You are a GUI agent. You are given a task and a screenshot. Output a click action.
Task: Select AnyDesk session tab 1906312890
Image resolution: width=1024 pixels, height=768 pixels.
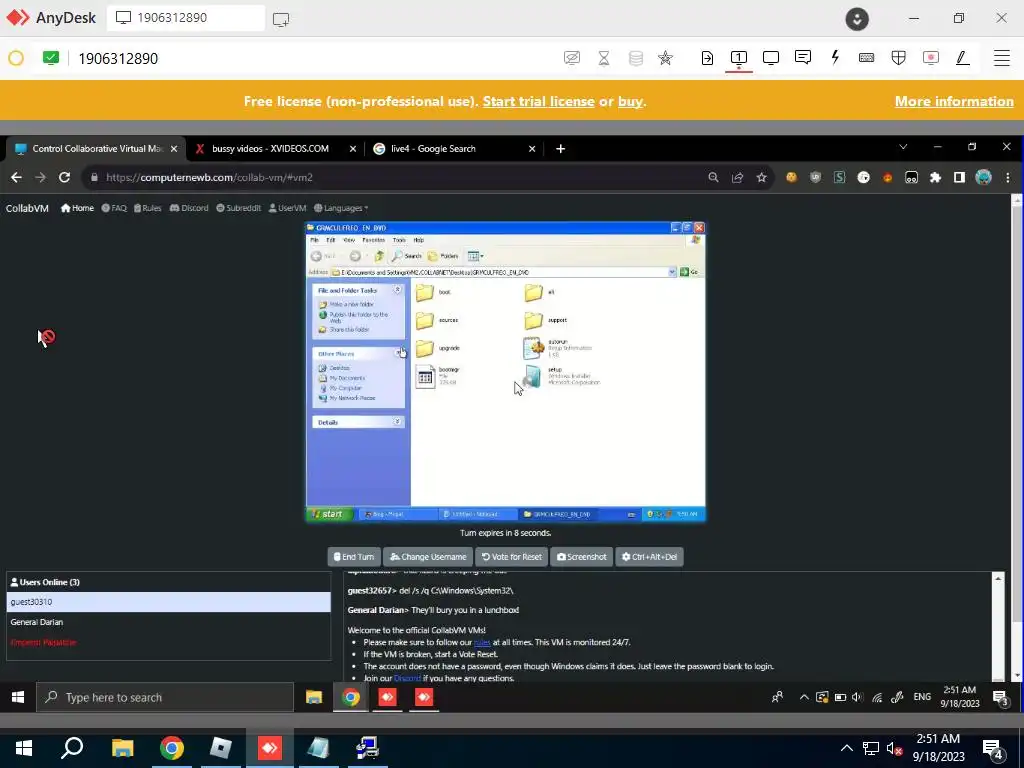186,18
